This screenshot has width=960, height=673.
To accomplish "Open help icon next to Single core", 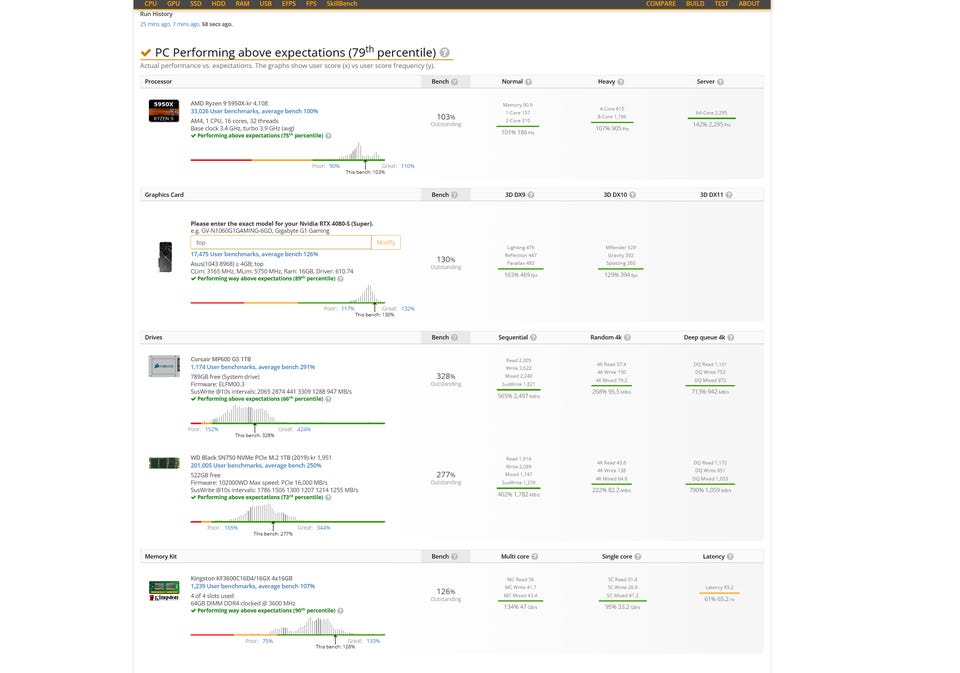I will [x=637, y=557].
